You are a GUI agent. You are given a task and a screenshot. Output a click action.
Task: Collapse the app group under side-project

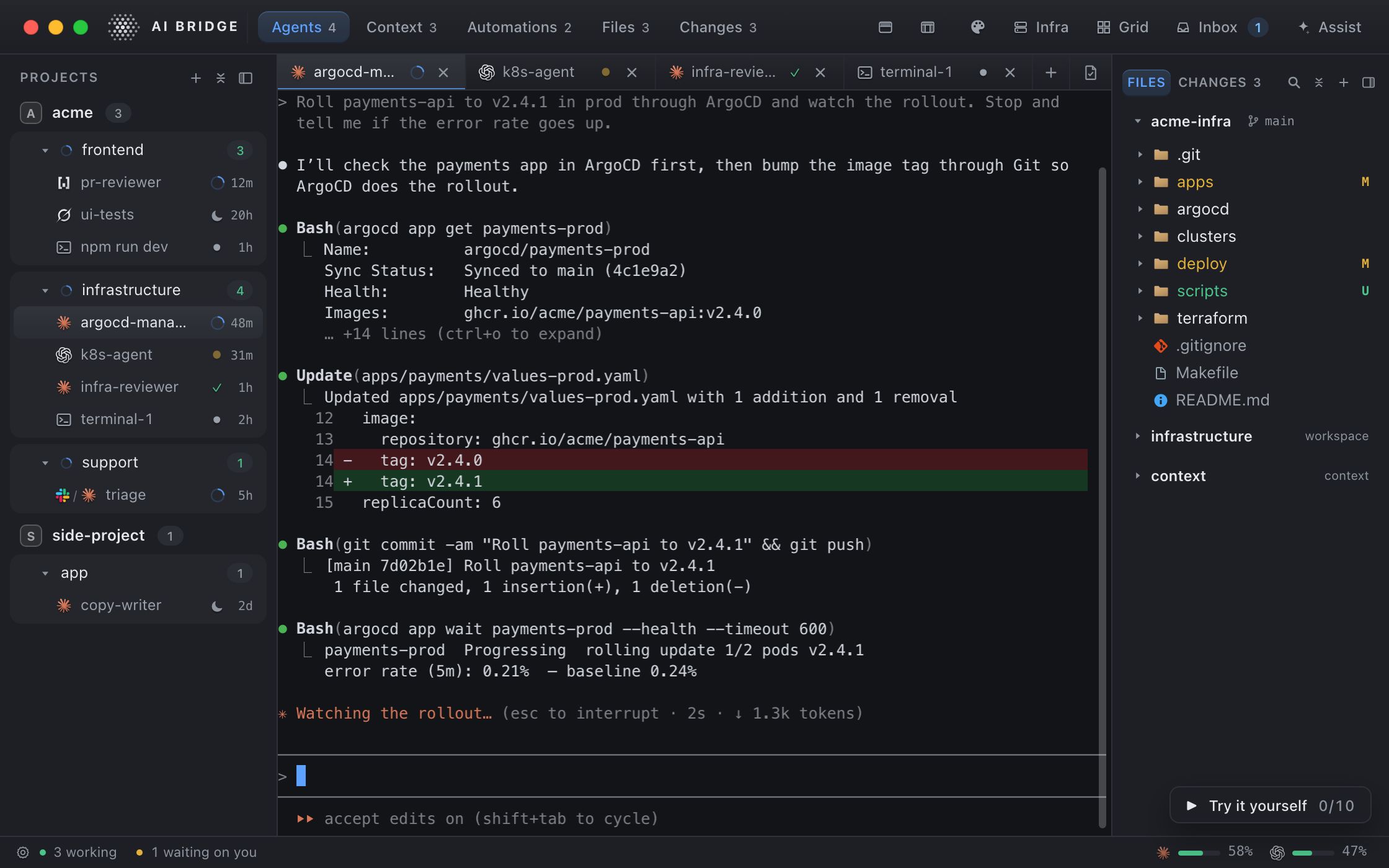click(45, 573)
